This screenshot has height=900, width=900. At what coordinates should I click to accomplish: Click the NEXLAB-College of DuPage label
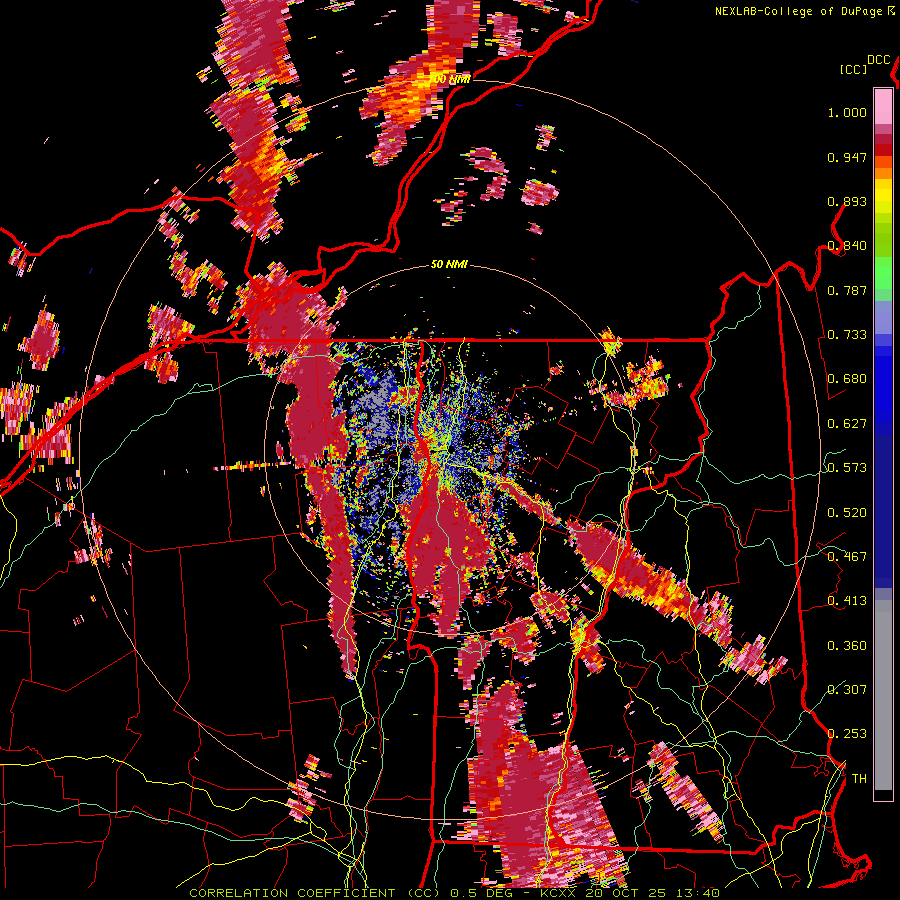[797, 11]
